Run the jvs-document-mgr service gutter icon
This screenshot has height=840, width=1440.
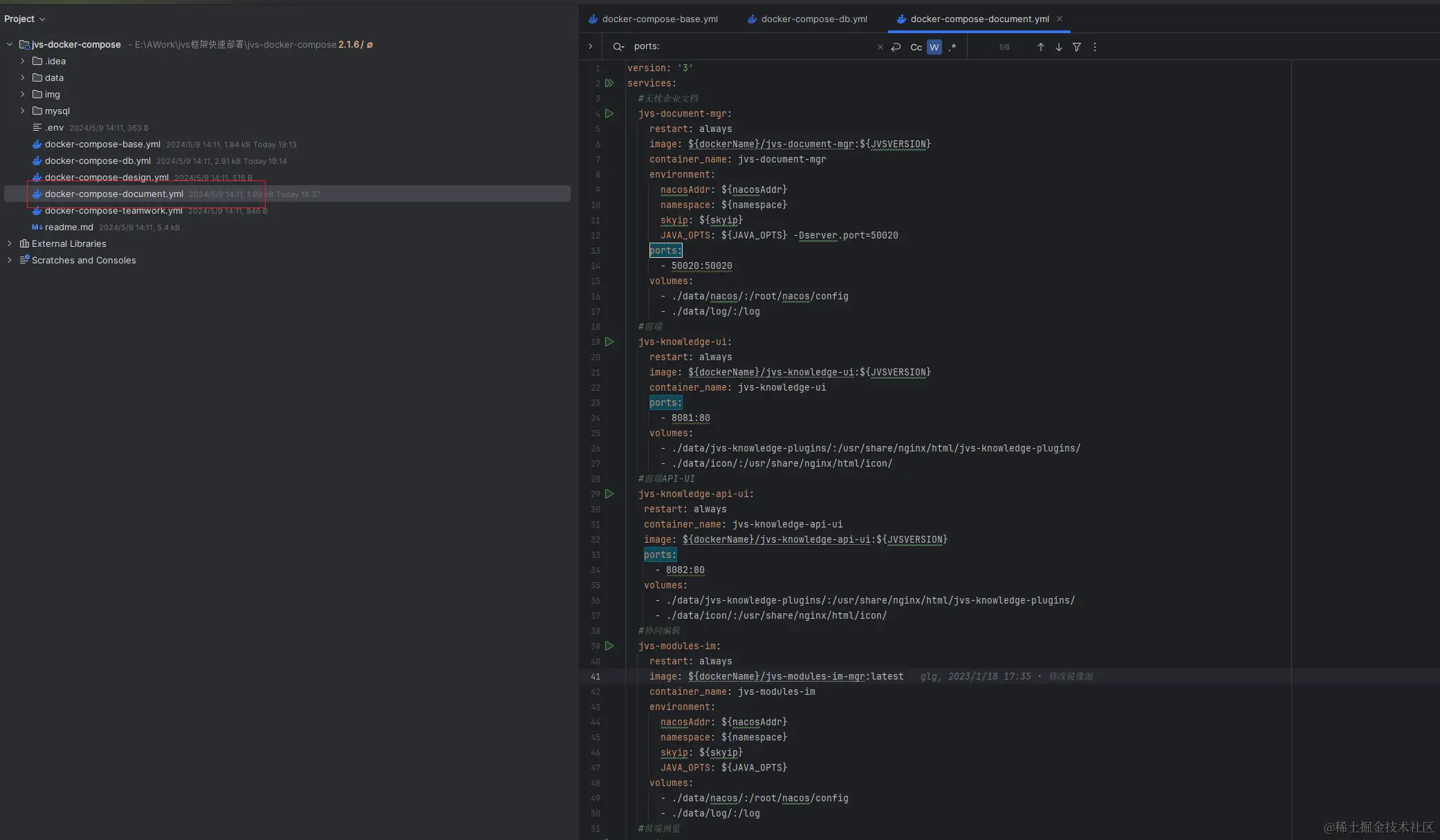(x=609, y=113)
